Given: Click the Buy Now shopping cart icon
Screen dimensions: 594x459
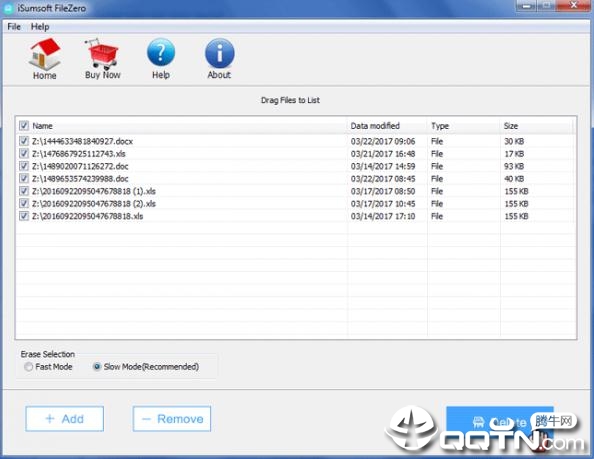Looking at the screenshot, I should 102,59.
